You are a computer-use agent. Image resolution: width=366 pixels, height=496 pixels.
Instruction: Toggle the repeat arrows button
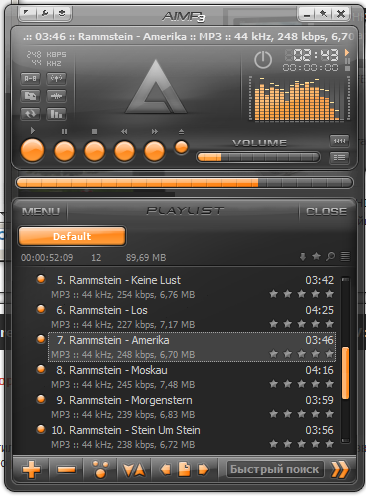pos(30,114)
